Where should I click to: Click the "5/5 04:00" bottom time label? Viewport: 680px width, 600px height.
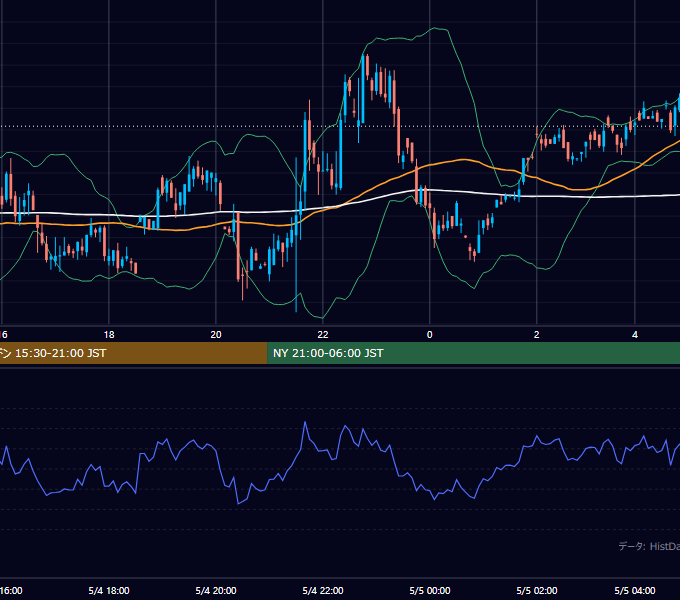click(635, 590)
